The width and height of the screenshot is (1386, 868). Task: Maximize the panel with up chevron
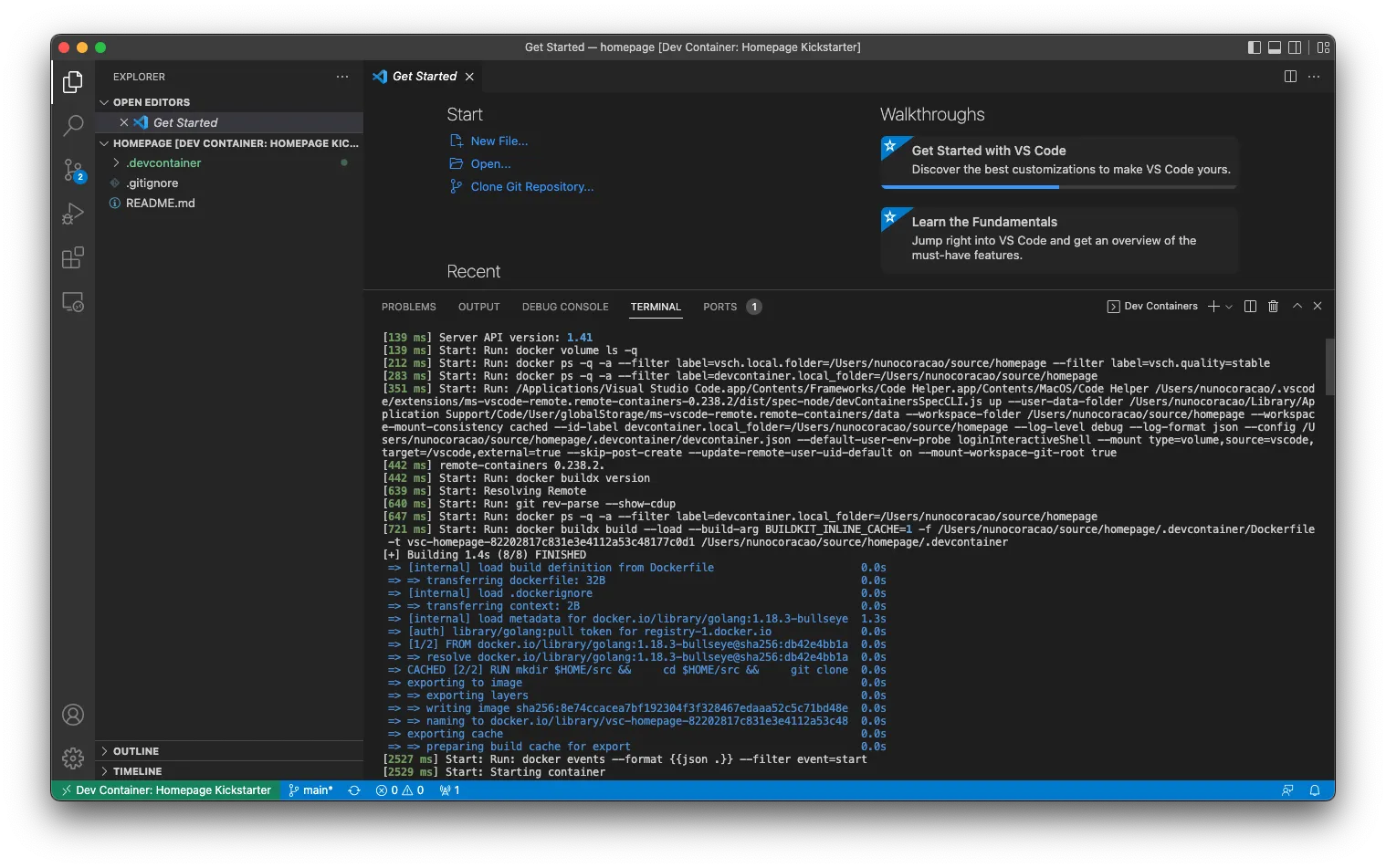pos(1297,307)
